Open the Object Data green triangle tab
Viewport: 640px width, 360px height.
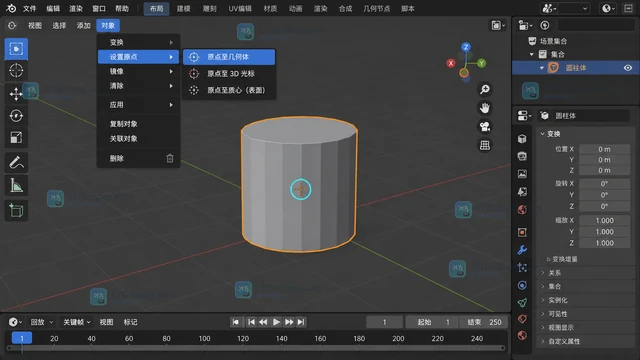[x=522, y=302]
